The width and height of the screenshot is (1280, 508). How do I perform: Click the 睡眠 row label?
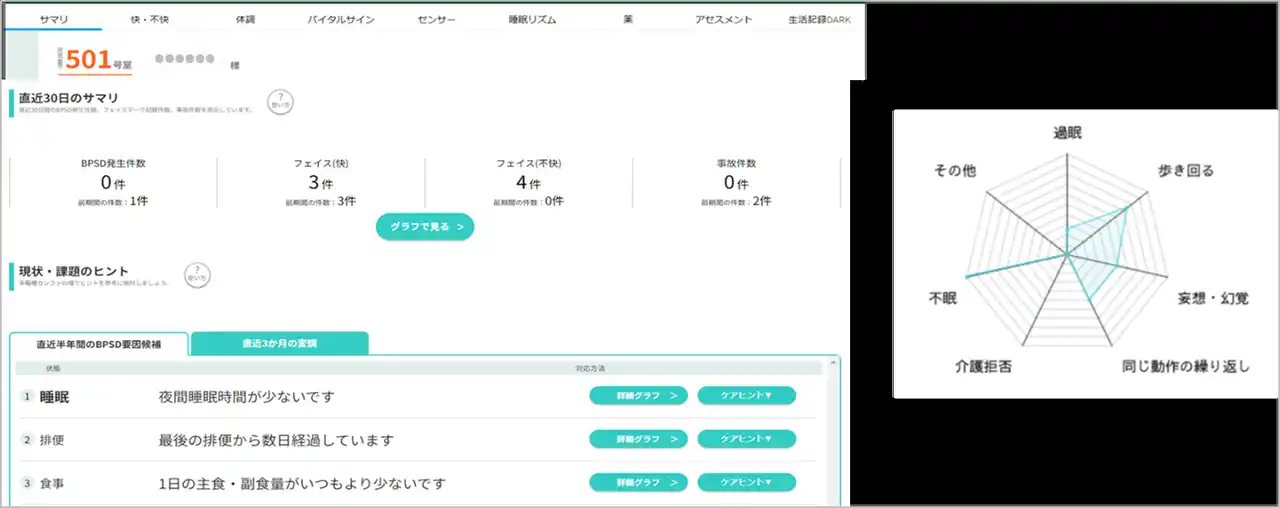[x=54, y=397]
